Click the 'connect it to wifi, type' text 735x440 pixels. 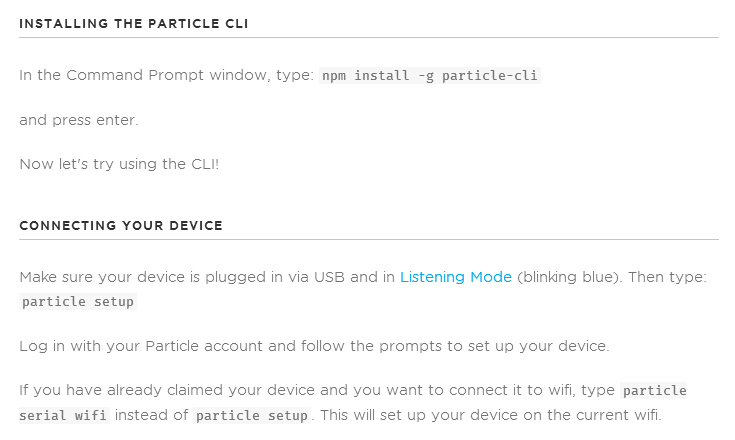(x=532, y=390)
